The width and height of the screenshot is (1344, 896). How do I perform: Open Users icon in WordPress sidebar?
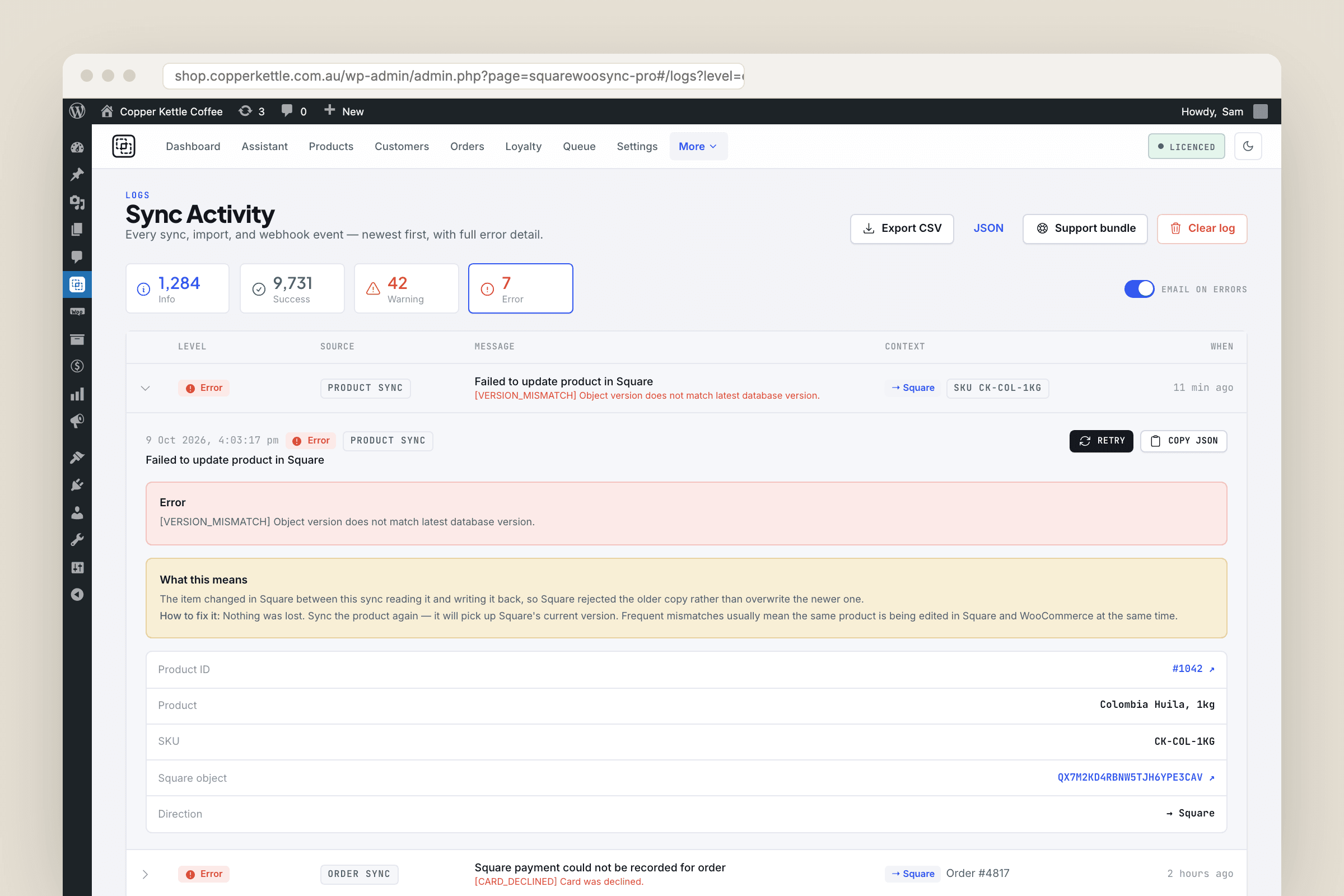tap(77, 512)
